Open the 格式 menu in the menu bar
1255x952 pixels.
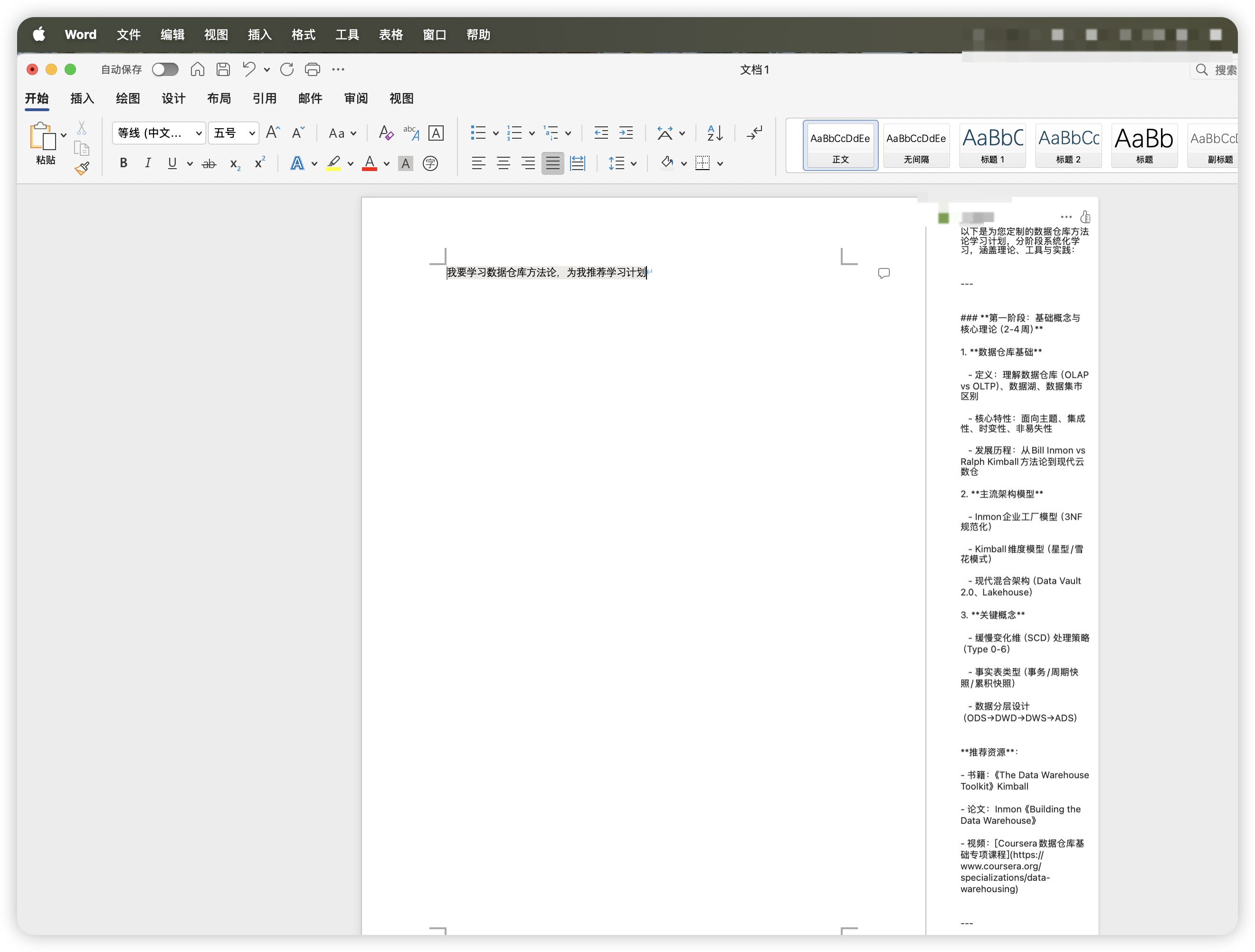pos(303,35)
